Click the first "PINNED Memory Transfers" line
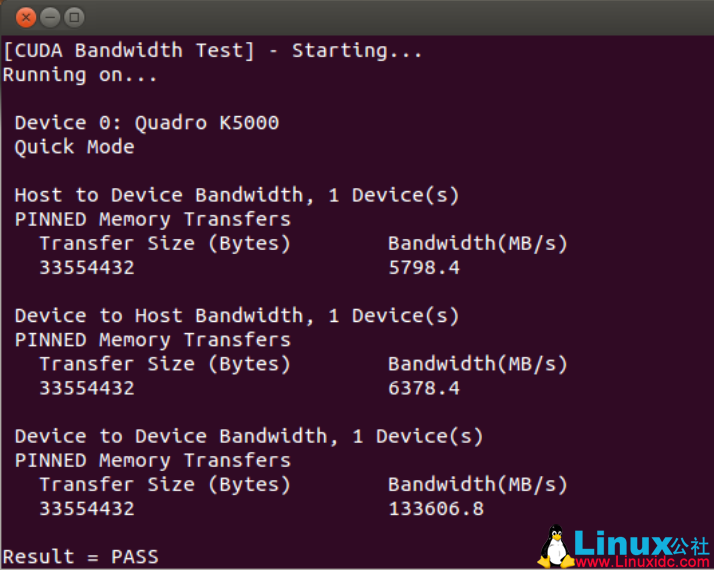The image size is (714, 572). point(152,219)
